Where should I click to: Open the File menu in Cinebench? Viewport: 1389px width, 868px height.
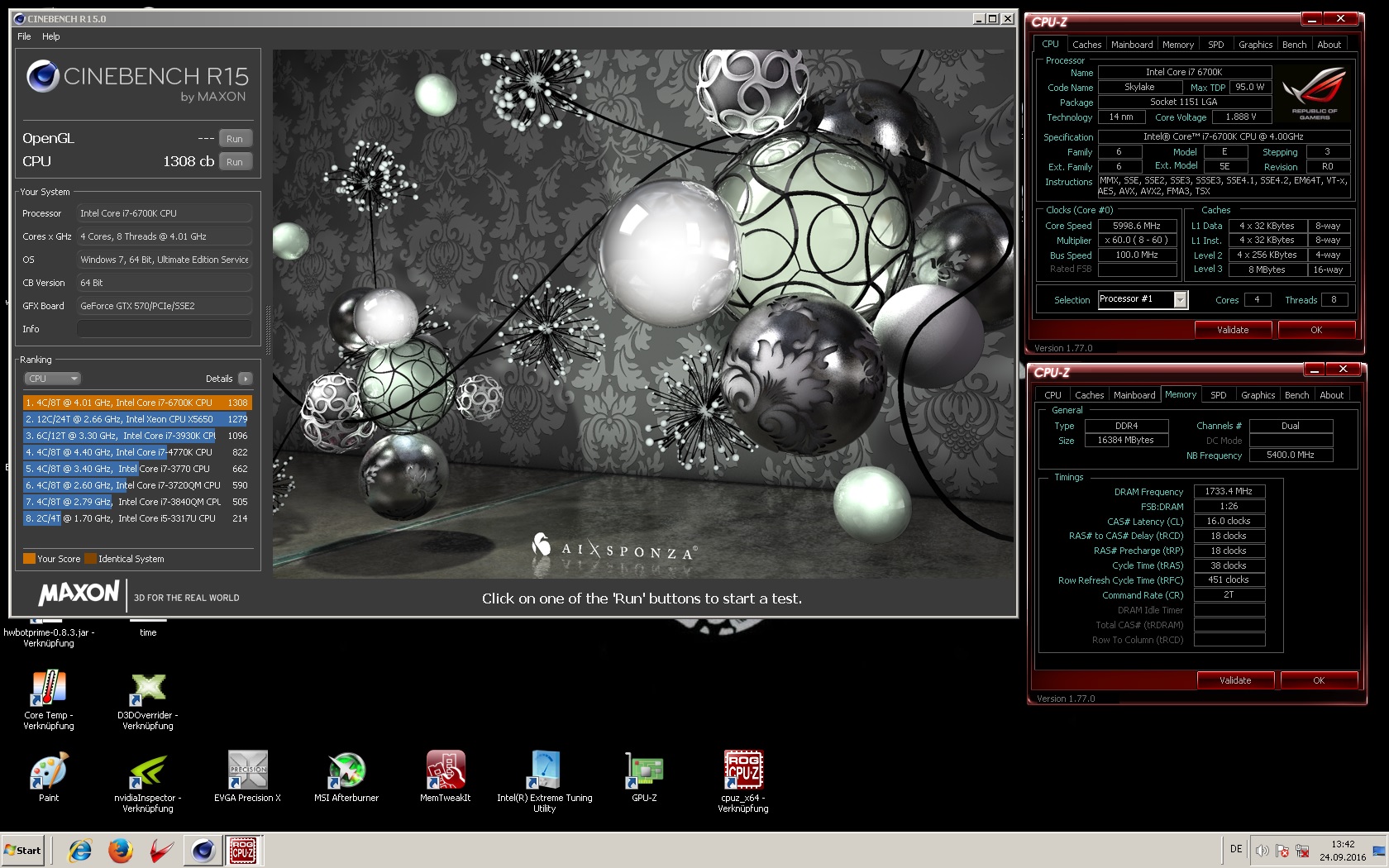(24, 36)
